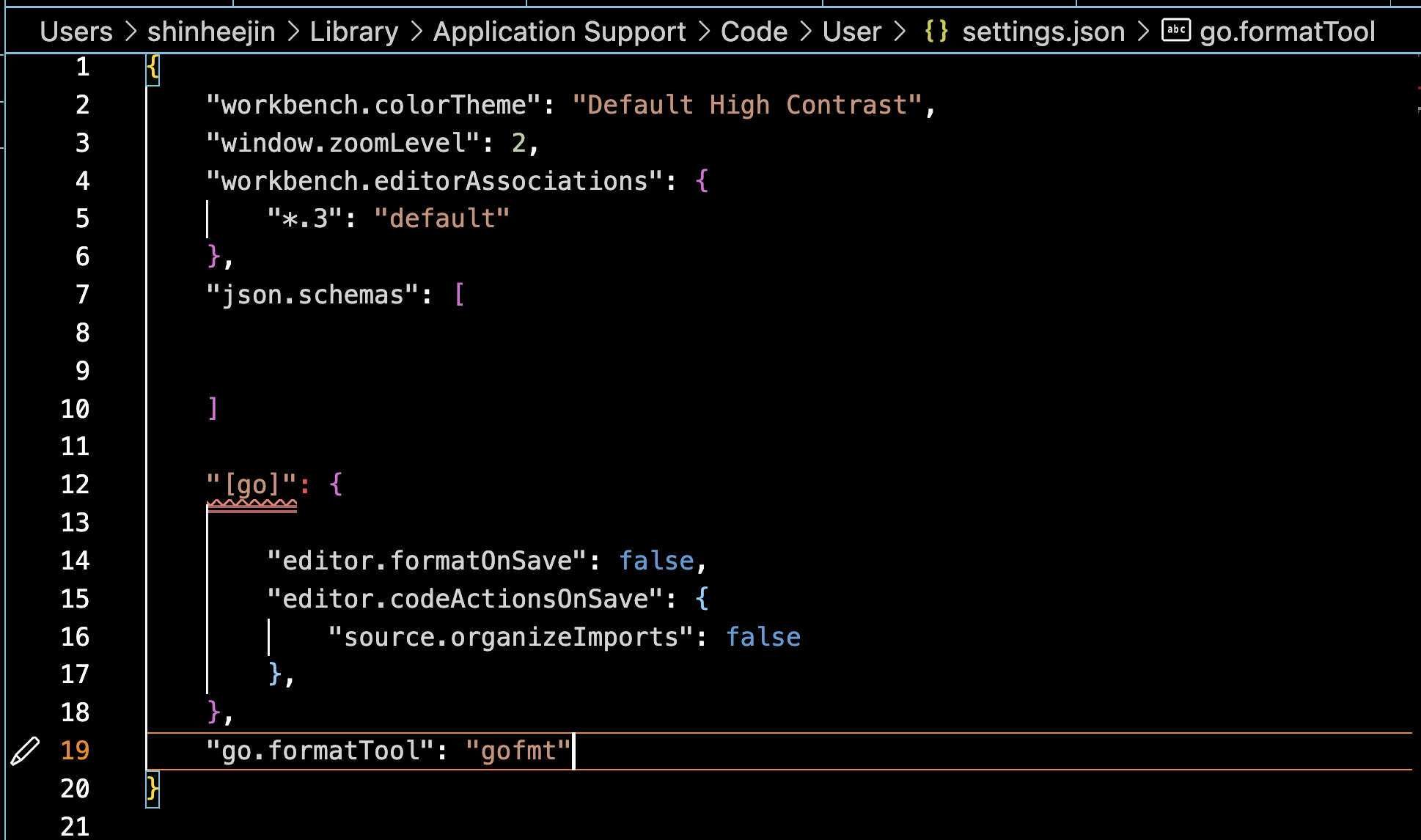Click the "default" string value
The image size is (1421, 840).
[x=442, y=218]
